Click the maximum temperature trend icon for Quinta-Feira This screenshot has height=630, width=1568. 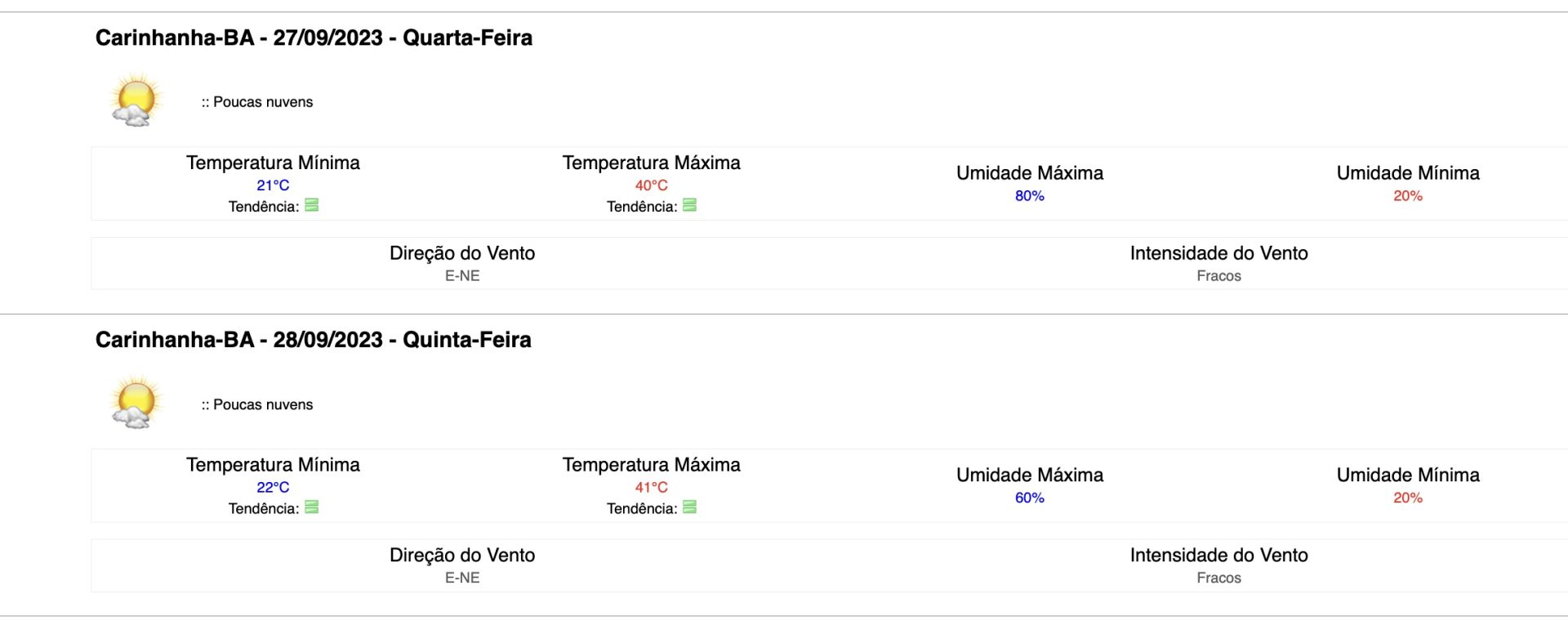click(x=690, y=507)
